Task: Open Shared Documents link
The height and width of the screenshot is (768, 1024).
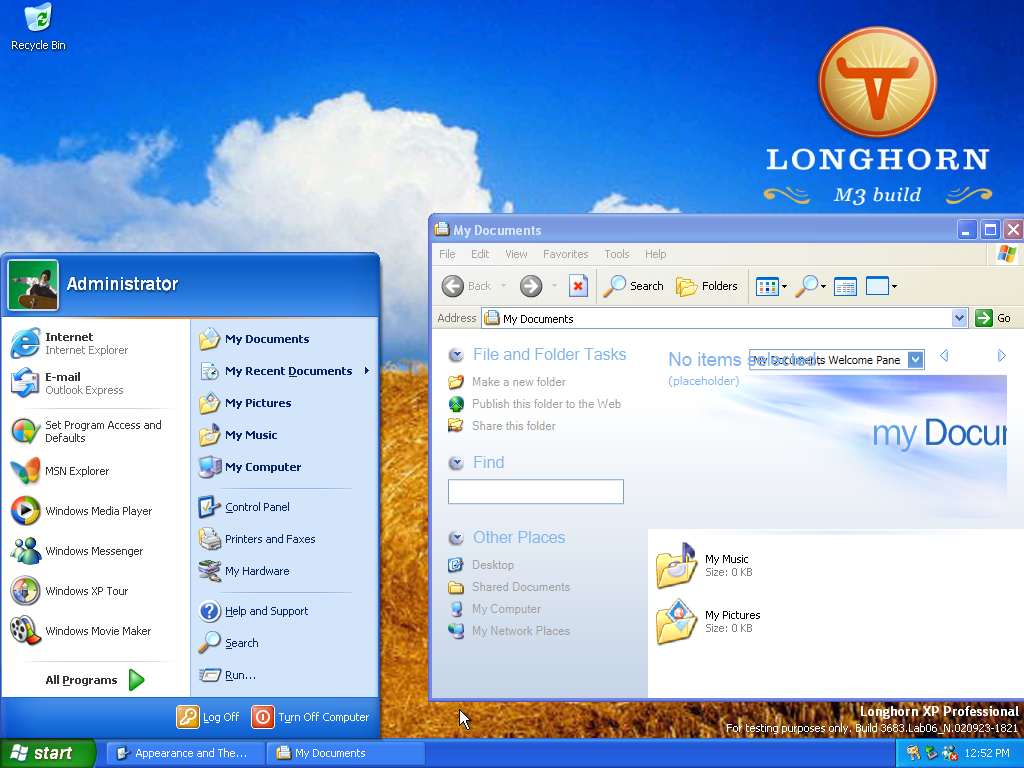Action: (520, 587)
